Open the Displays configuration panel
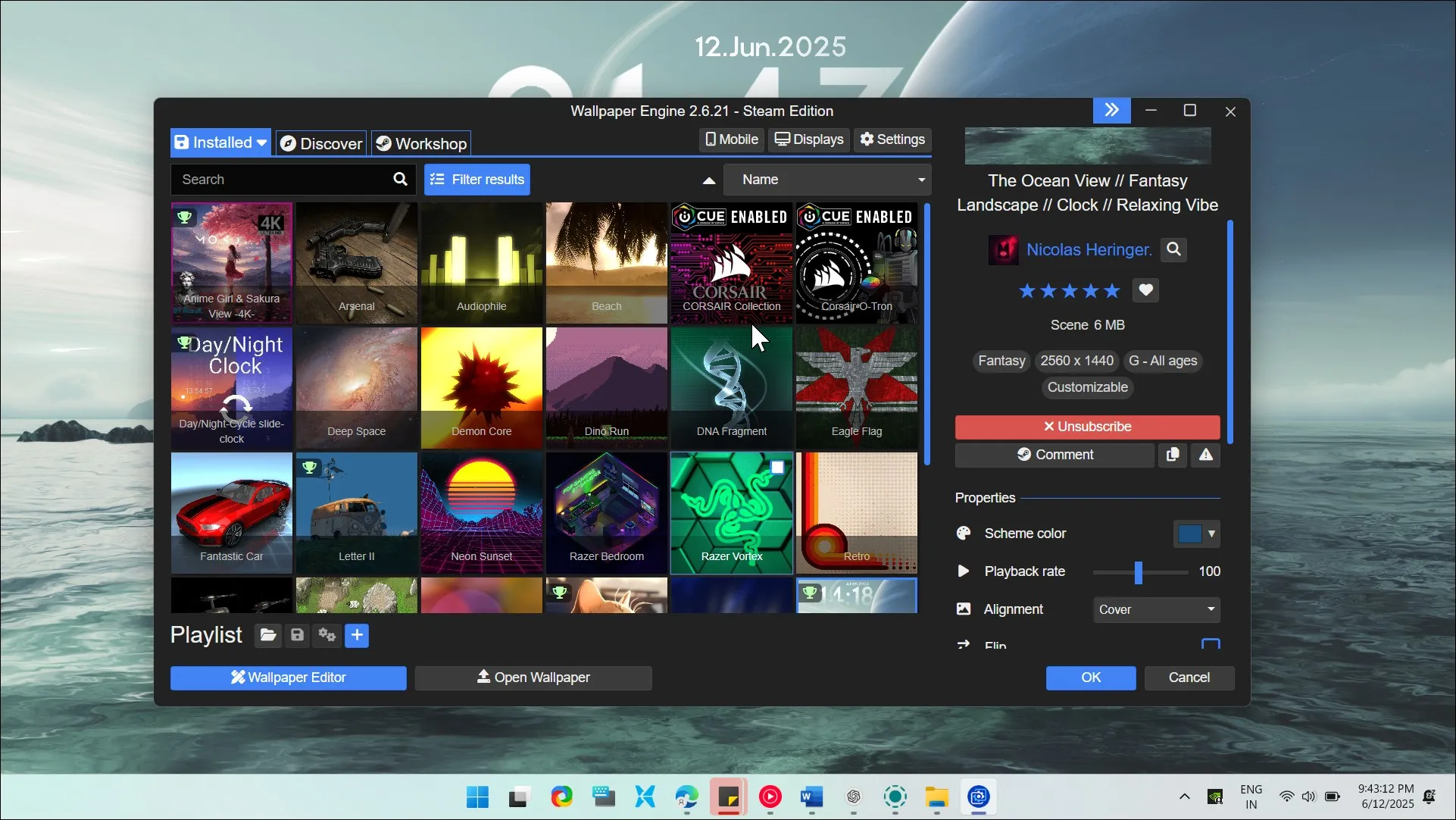 coord(808,139)
